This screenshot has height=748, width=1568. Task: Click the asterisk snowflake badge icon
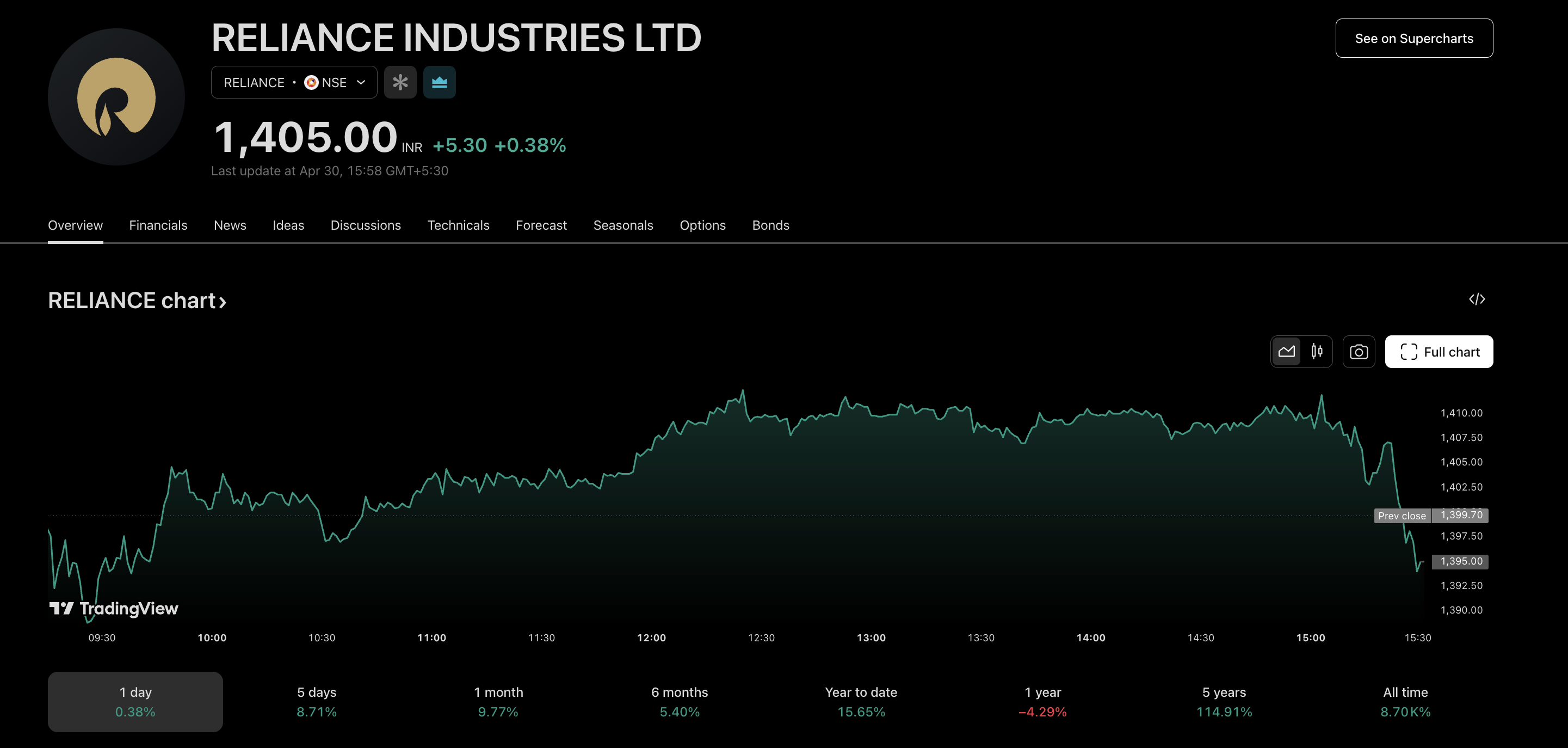(400, 82)
